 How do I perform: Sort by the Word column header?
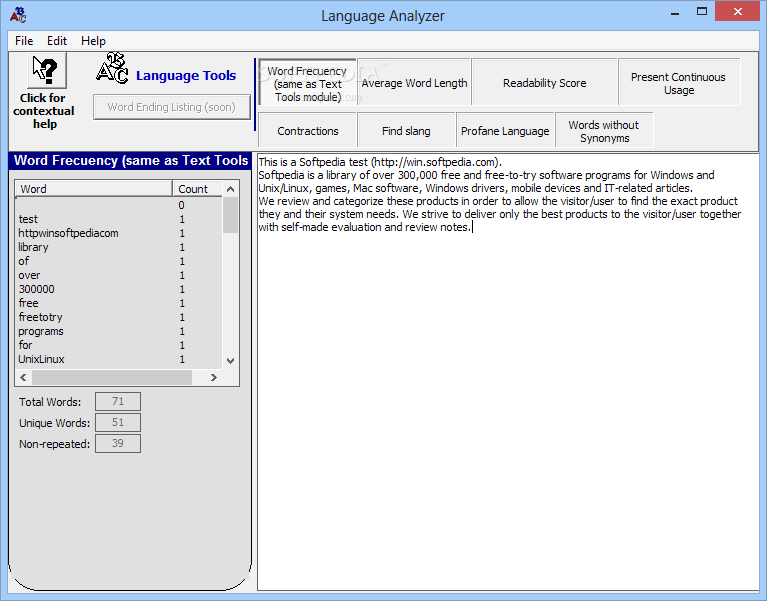coord(93,189)
